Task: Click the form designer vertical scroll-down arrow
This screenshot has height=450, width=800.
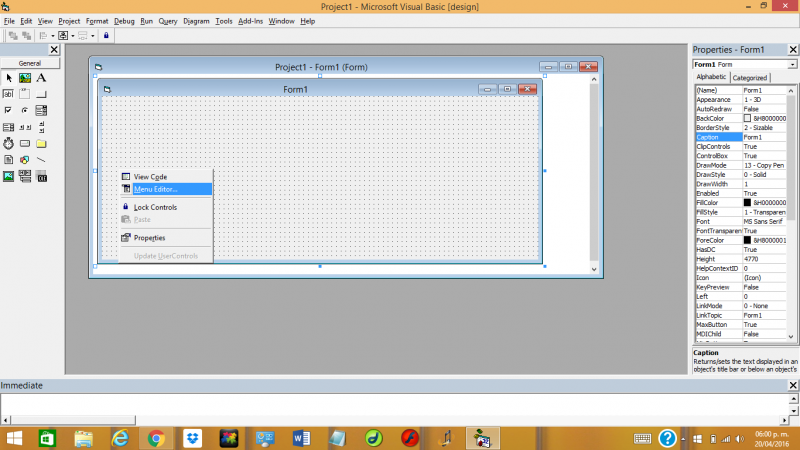Action: (594, 269)
